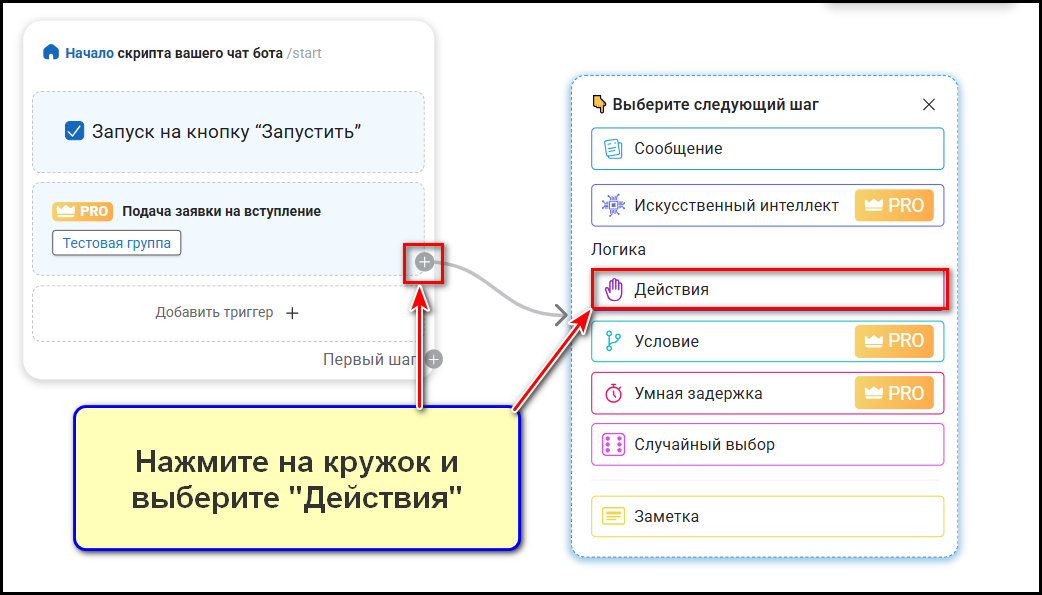Click the blue home icon next to Начало
The image size is (1042, 595).
(51, 53)
